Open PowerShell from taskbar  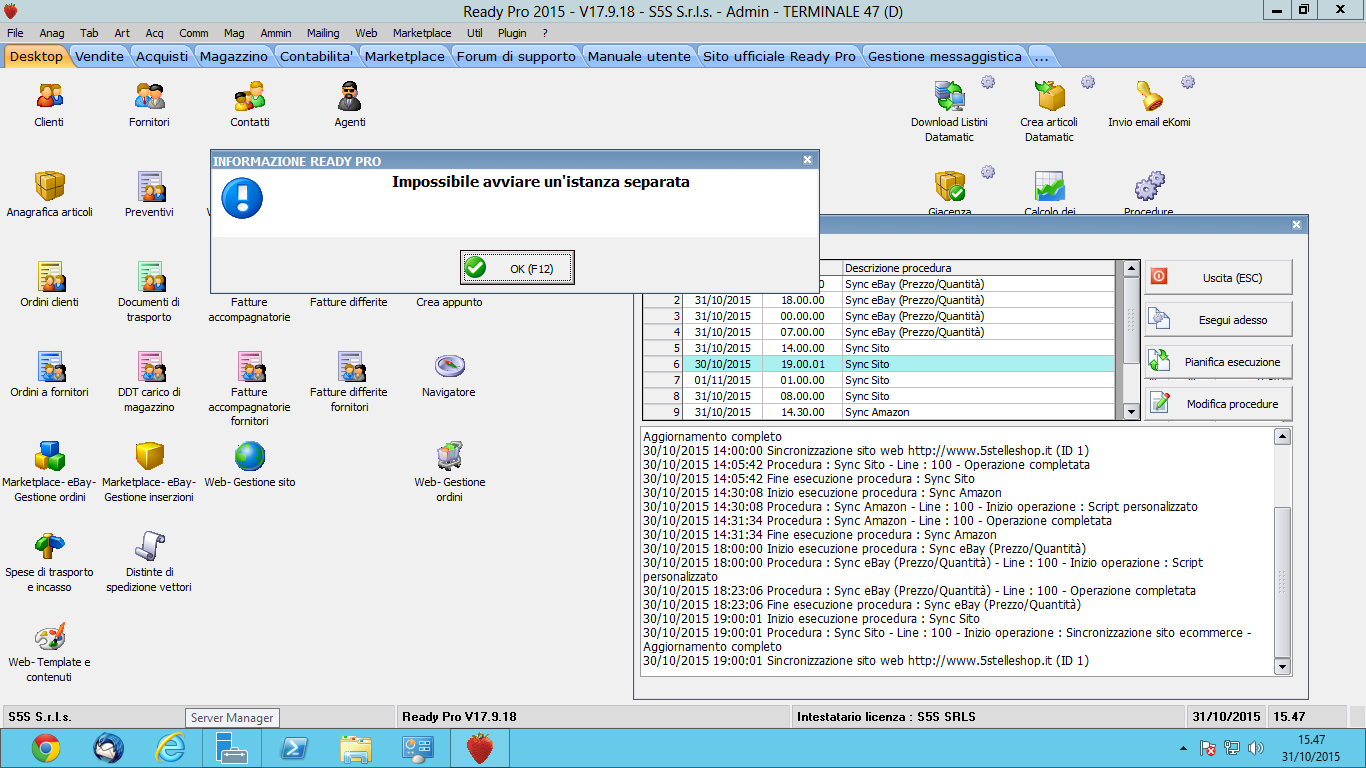293,748
